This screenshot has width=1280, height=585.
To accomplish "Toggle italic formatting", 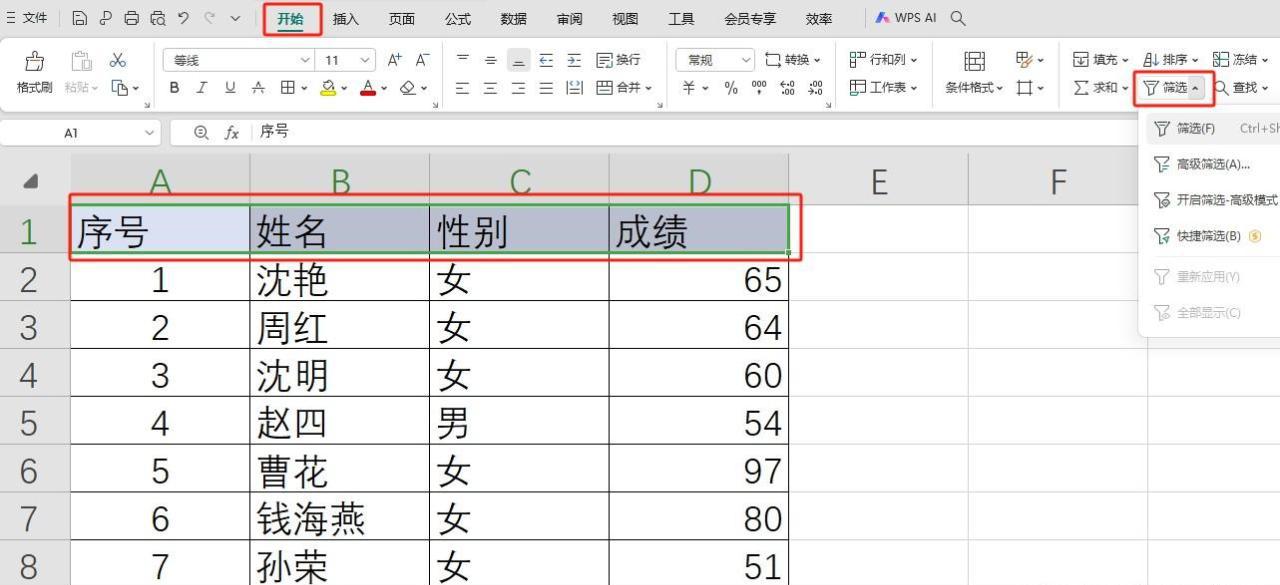I will (x=202, y=88).
